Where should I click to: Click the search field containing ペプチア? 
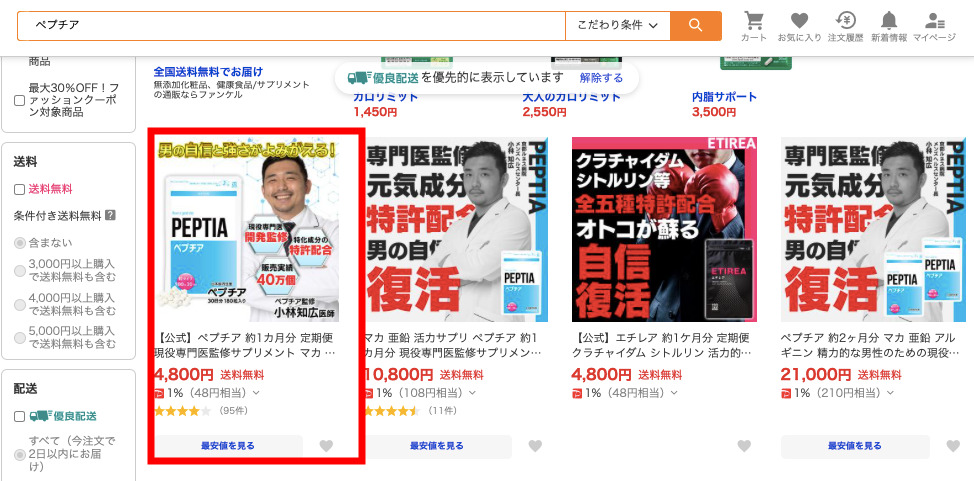(x=290, y=25)
